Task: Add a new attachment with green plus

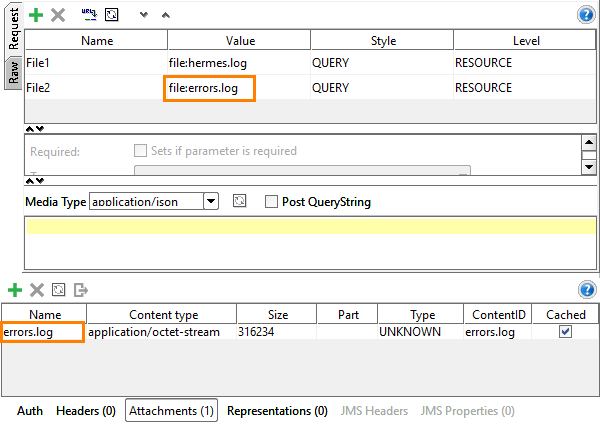Action: [15, 290]
